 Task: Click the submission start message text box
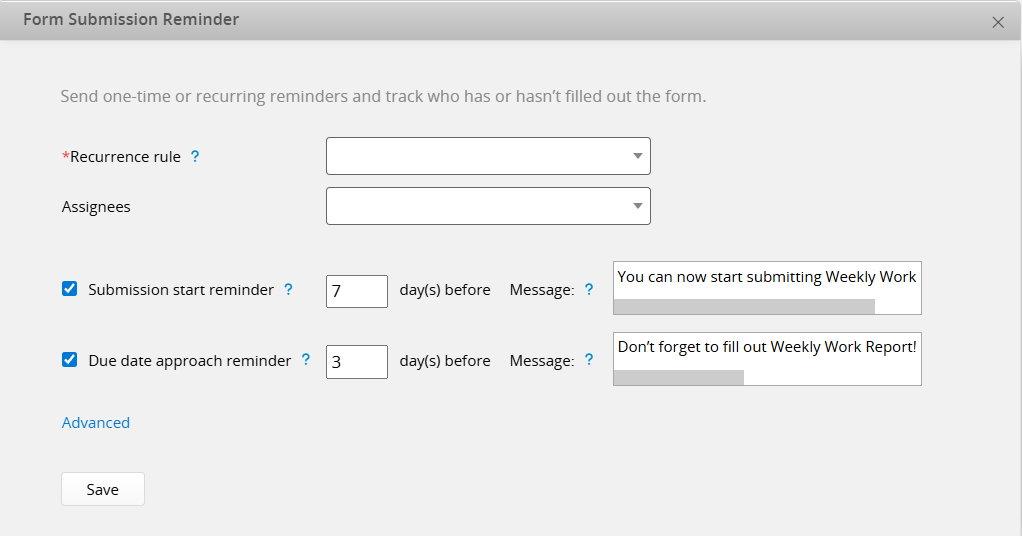(x=766, y=278)
